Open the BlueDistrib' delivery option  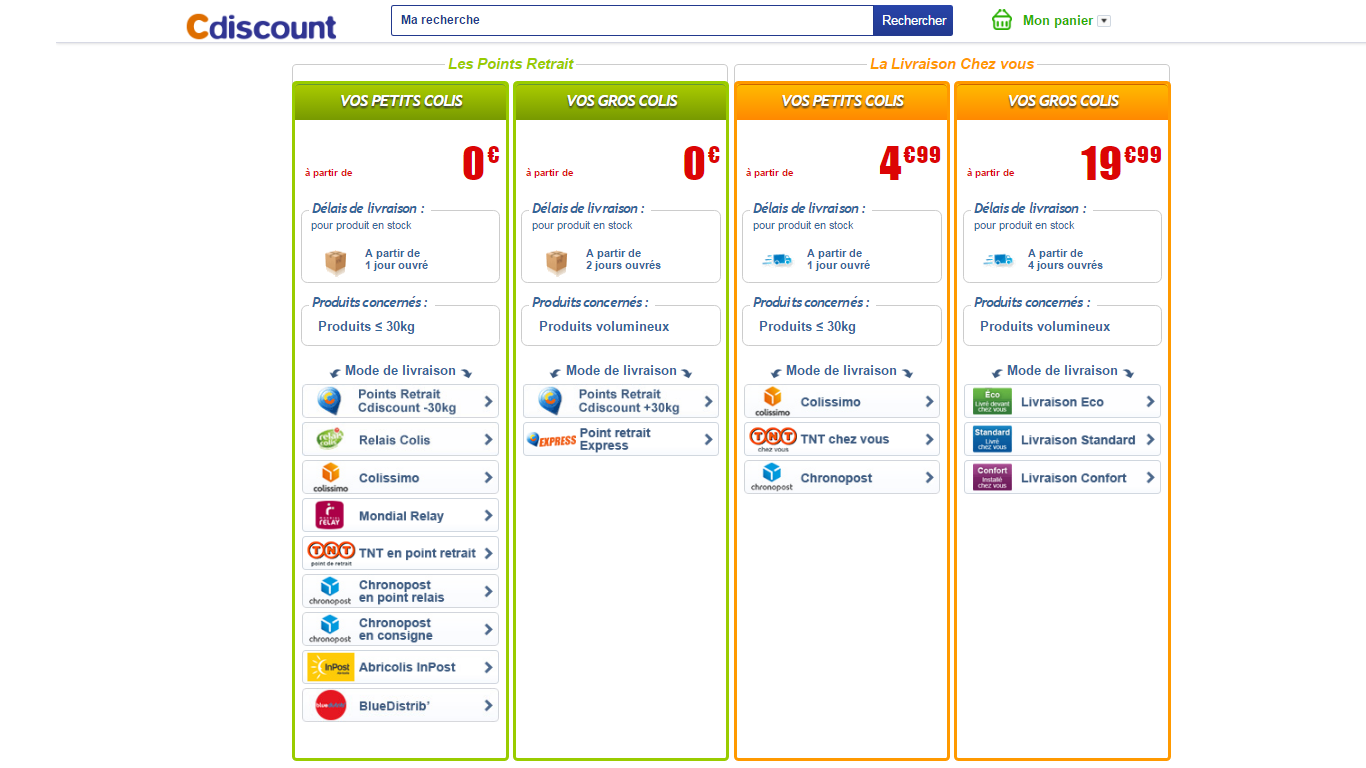click(400, 705)
